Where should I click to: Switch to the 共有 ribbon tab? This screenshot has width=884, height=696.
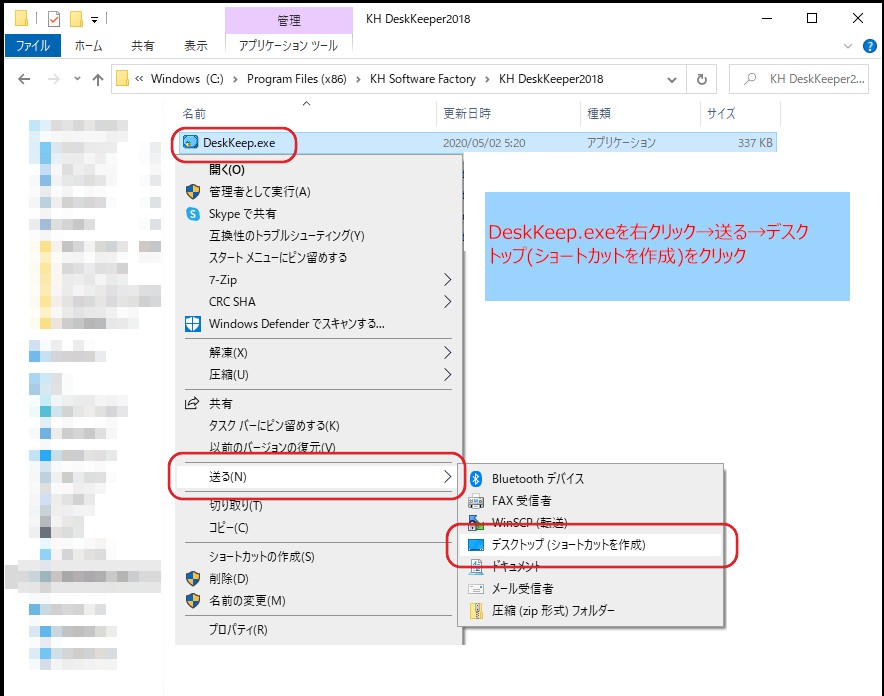pos(142,46)
